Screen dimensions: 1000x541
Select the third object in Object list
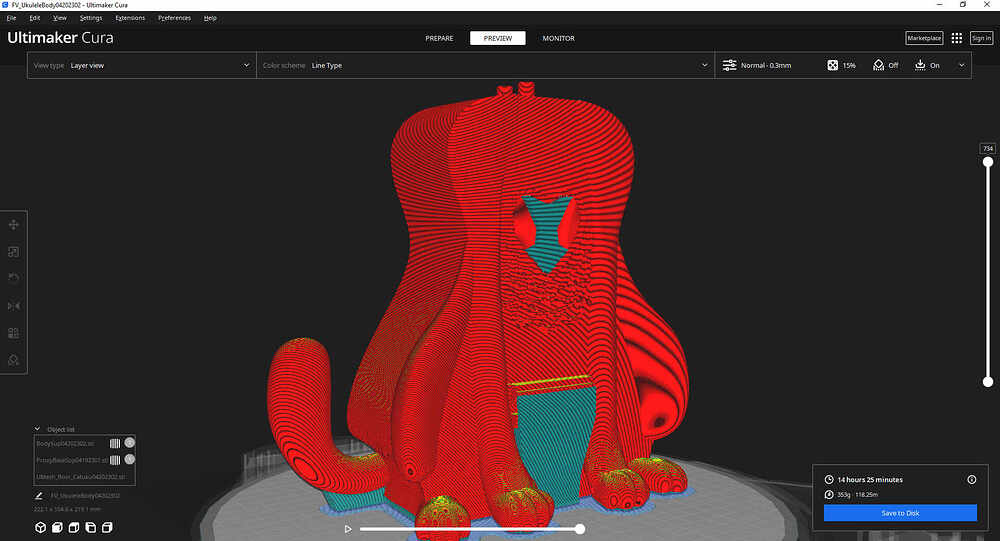coord(80,477)
